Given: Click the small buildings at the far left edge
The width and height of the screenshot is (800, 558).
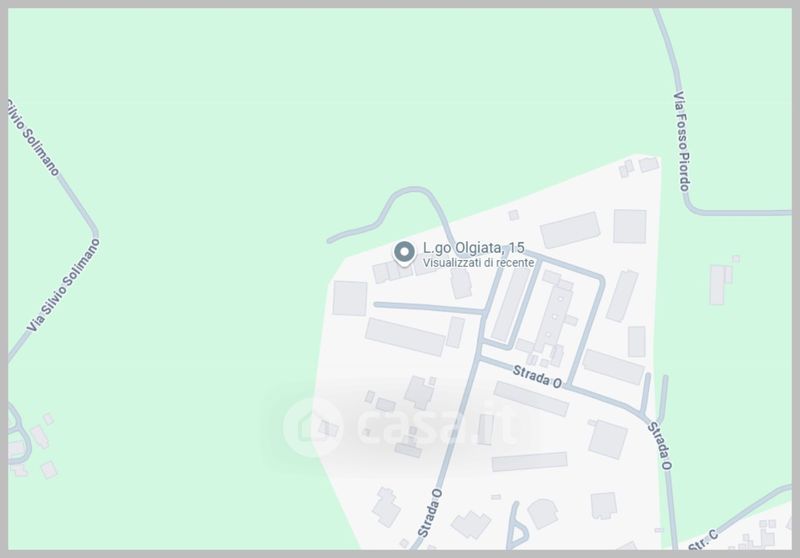Looking at the screenshot, I should [32, 446].
